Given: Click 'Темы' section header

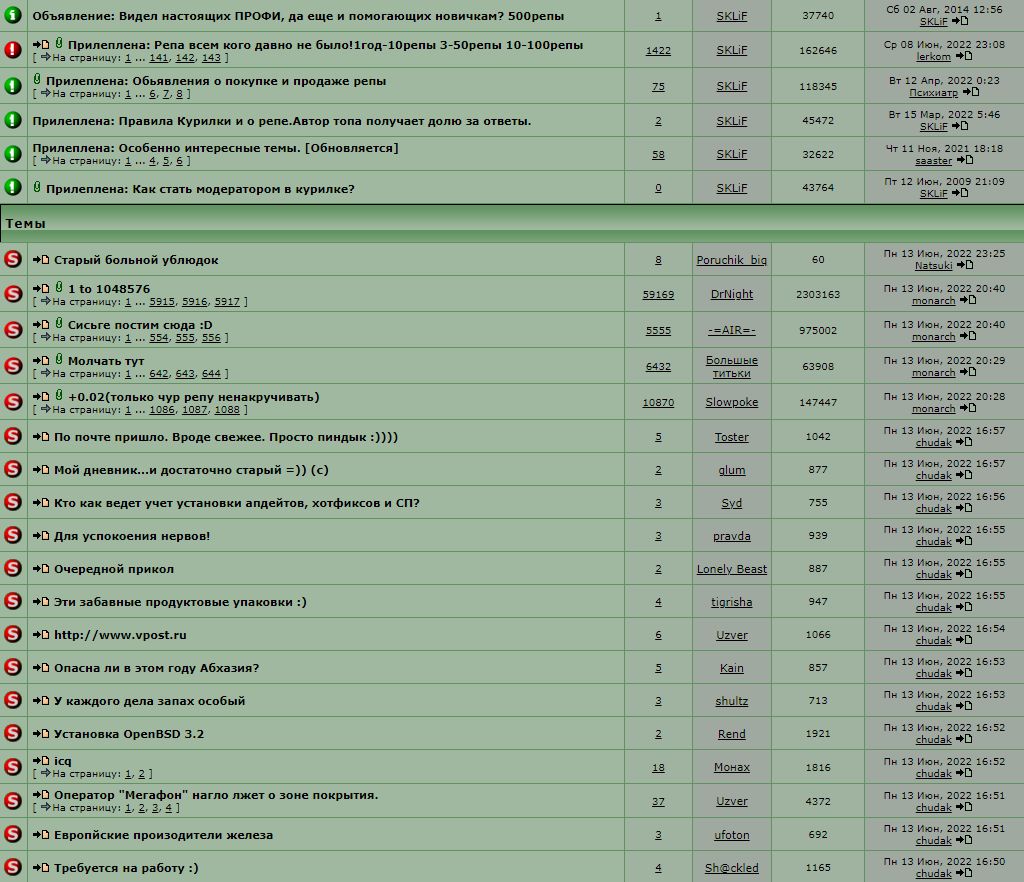Looking at the screenshot, I should [x=25, y=223].
